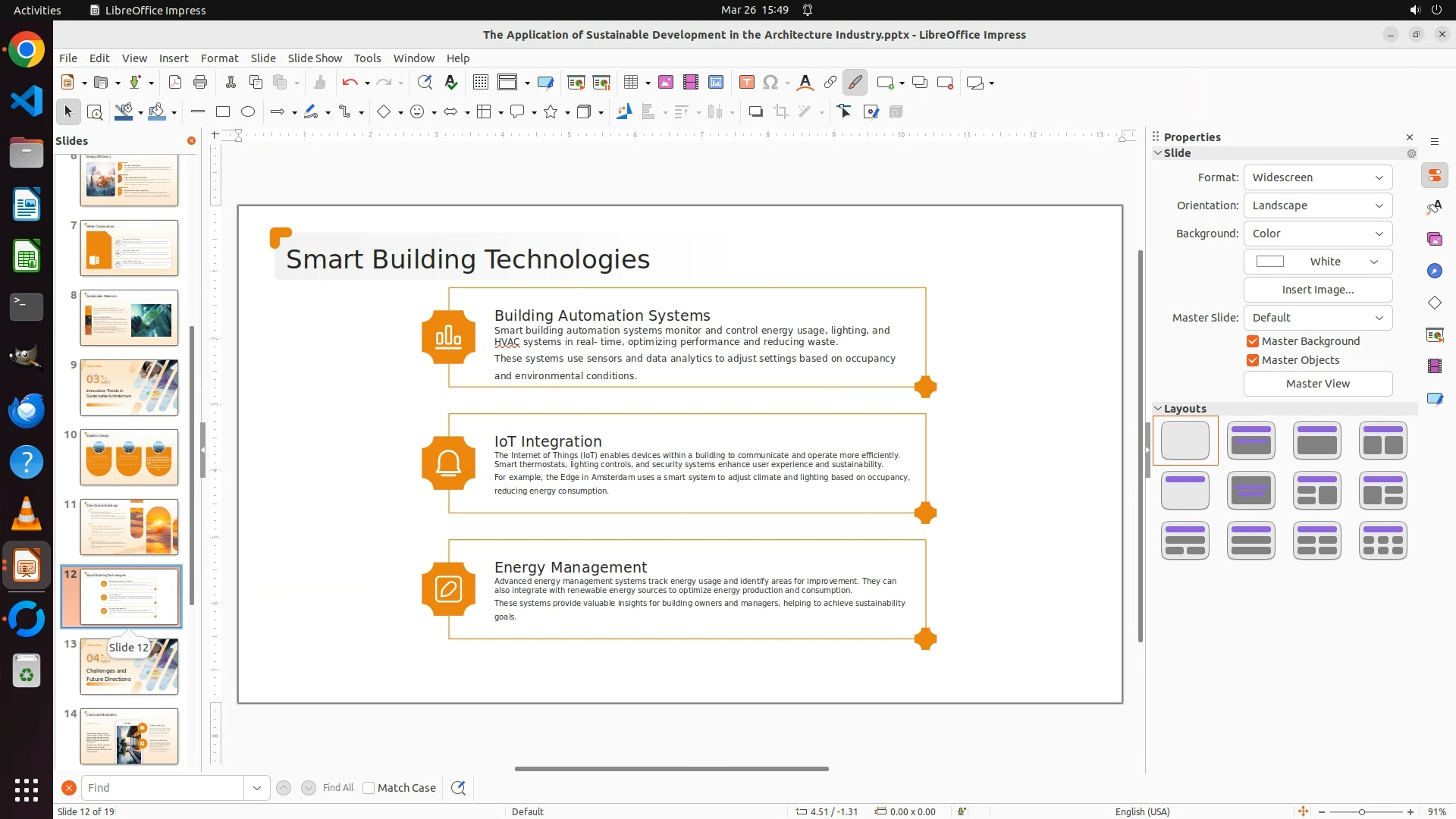
Task: Open the Format dropdown showing Widescreen
Action: pos(1317,177)
